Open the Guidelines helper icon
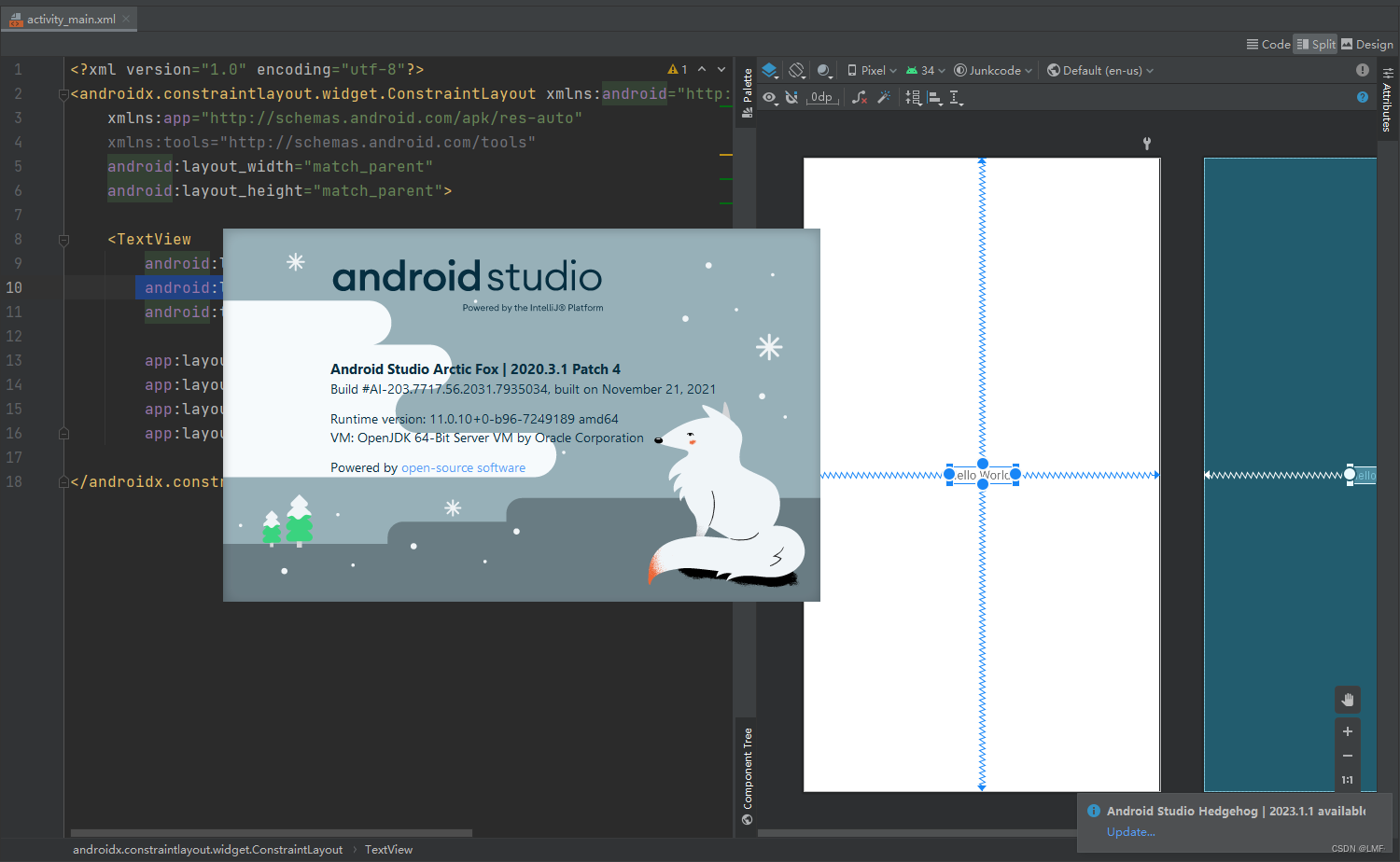Screen dimensions: 1400x862 click(956, 97)
